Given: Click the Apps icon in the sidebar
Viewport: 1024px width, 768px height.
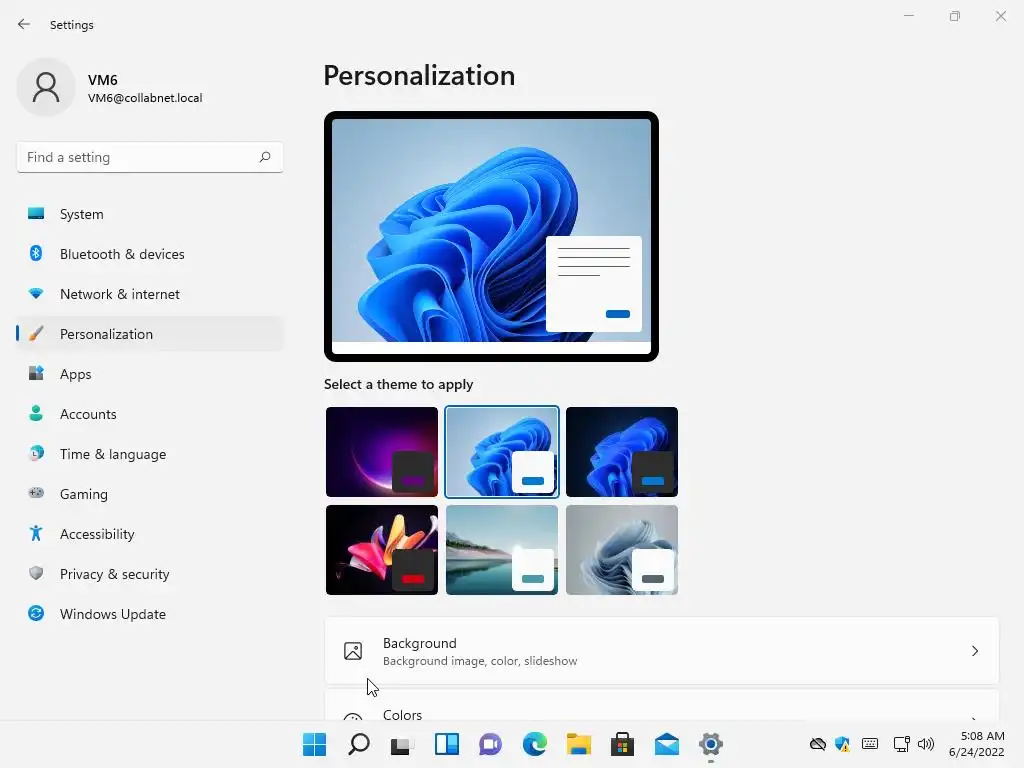Looking at the screenshot, I should tap(36, 374).
